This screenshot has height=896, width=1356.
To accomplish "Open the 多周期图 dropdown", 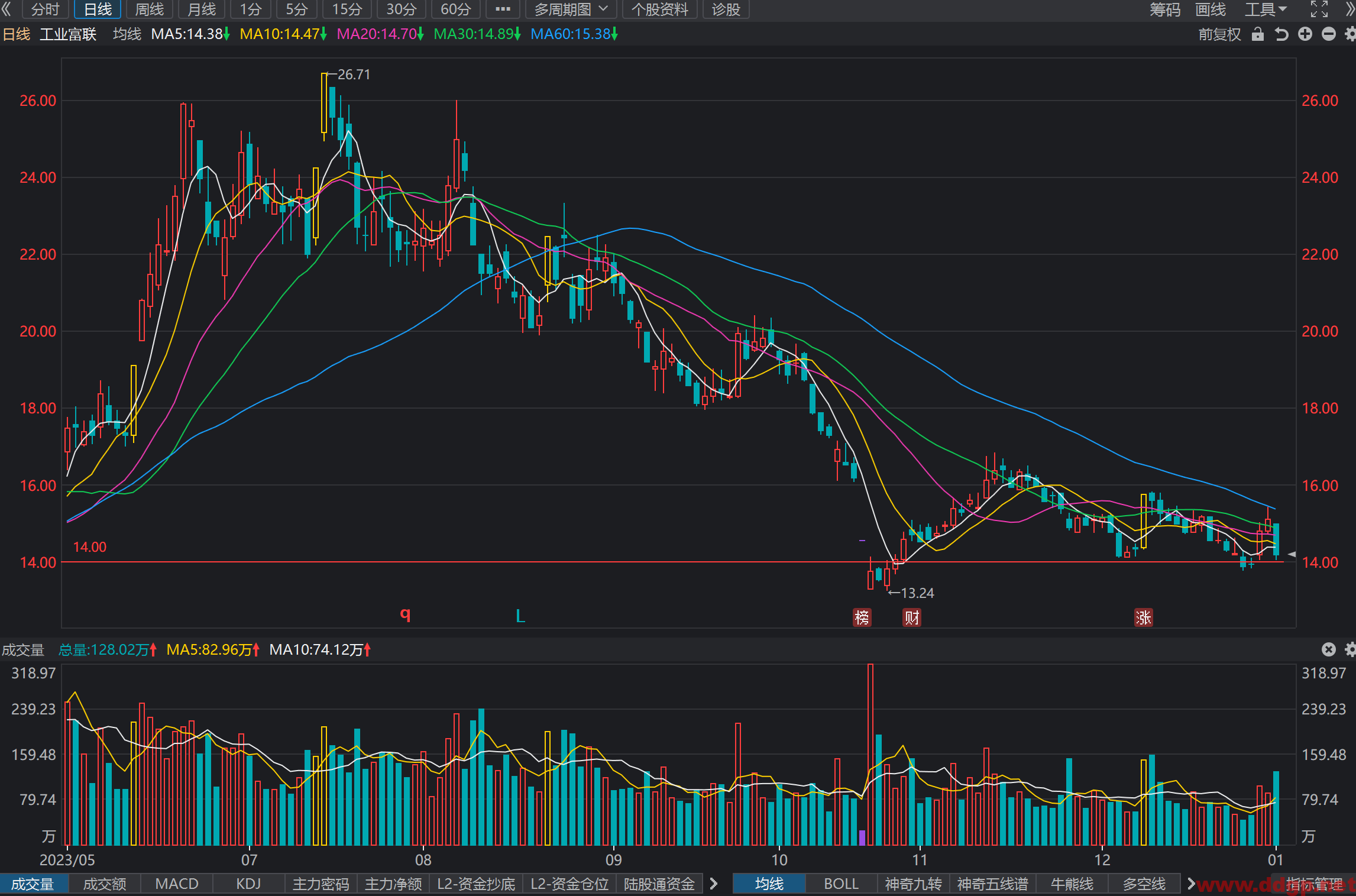I will click(x=571, y=9).
